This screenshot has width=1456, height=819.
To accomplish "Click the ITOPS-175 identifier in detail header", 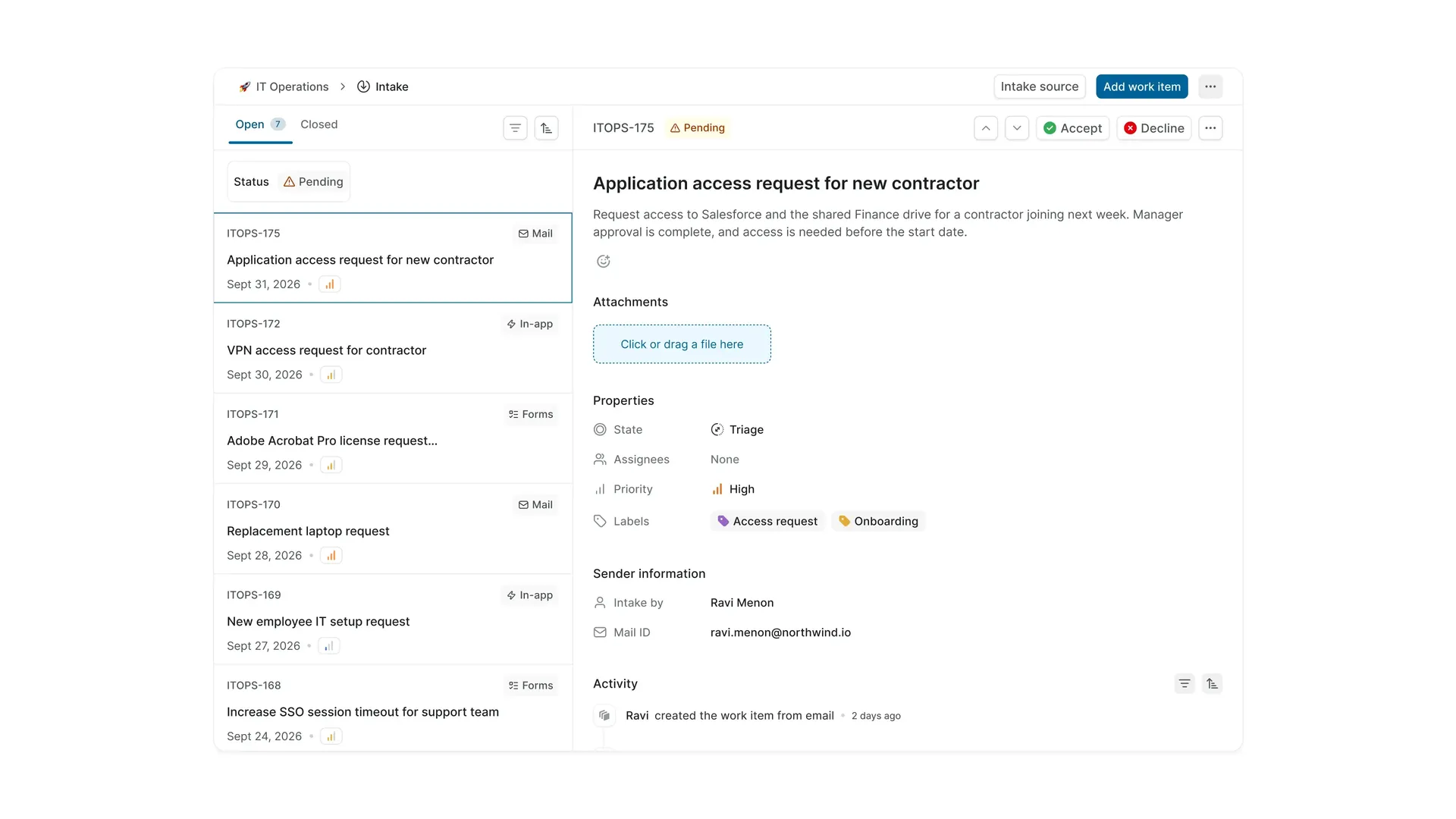I will point(623,128).
